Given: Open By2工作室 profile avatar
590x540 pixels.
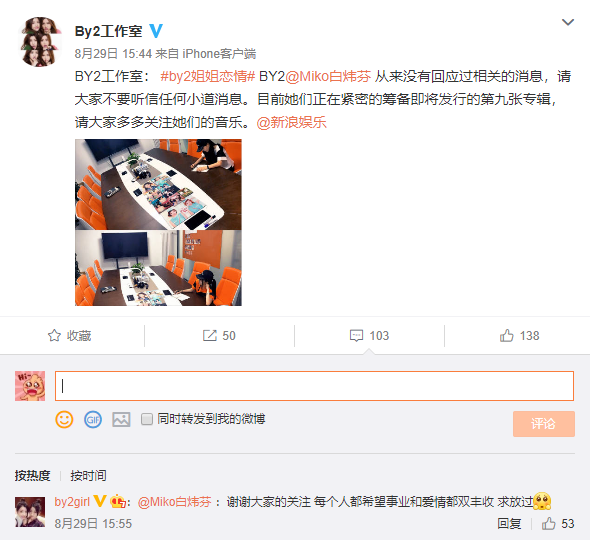Looking at the screenshot, I should (40, 41).
